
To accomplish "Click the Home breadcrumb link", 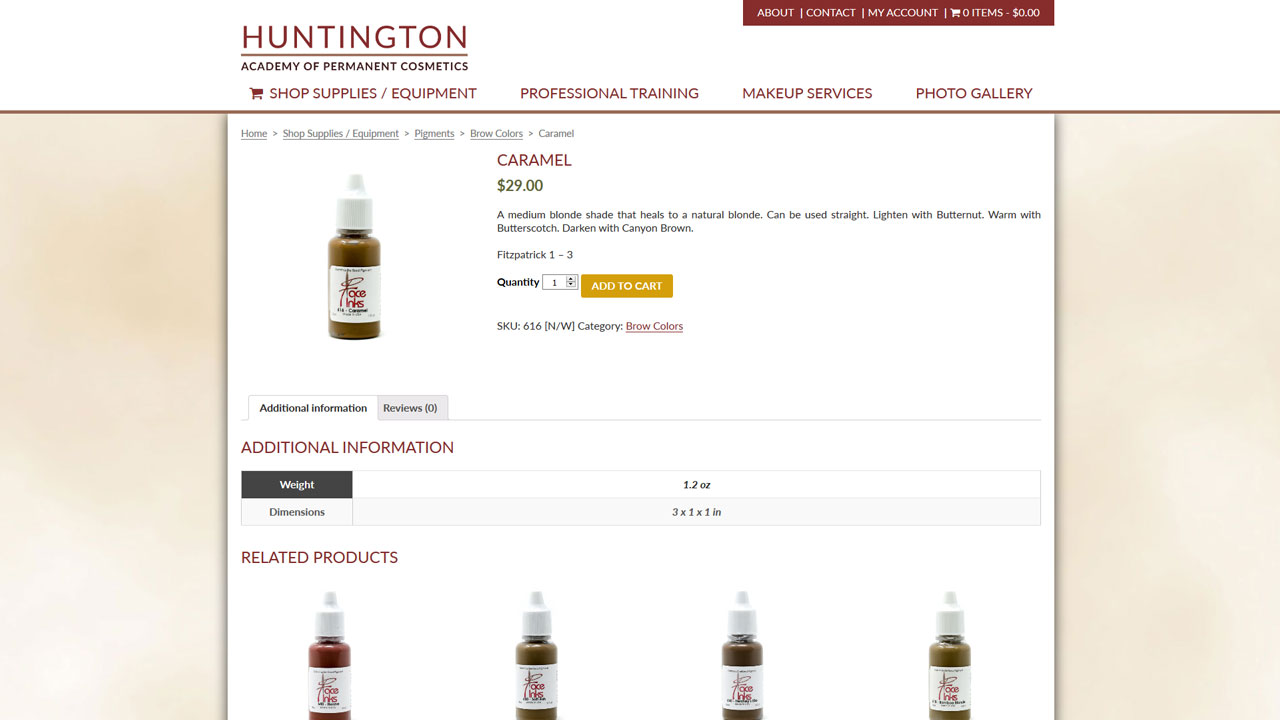I will [254, 134].
